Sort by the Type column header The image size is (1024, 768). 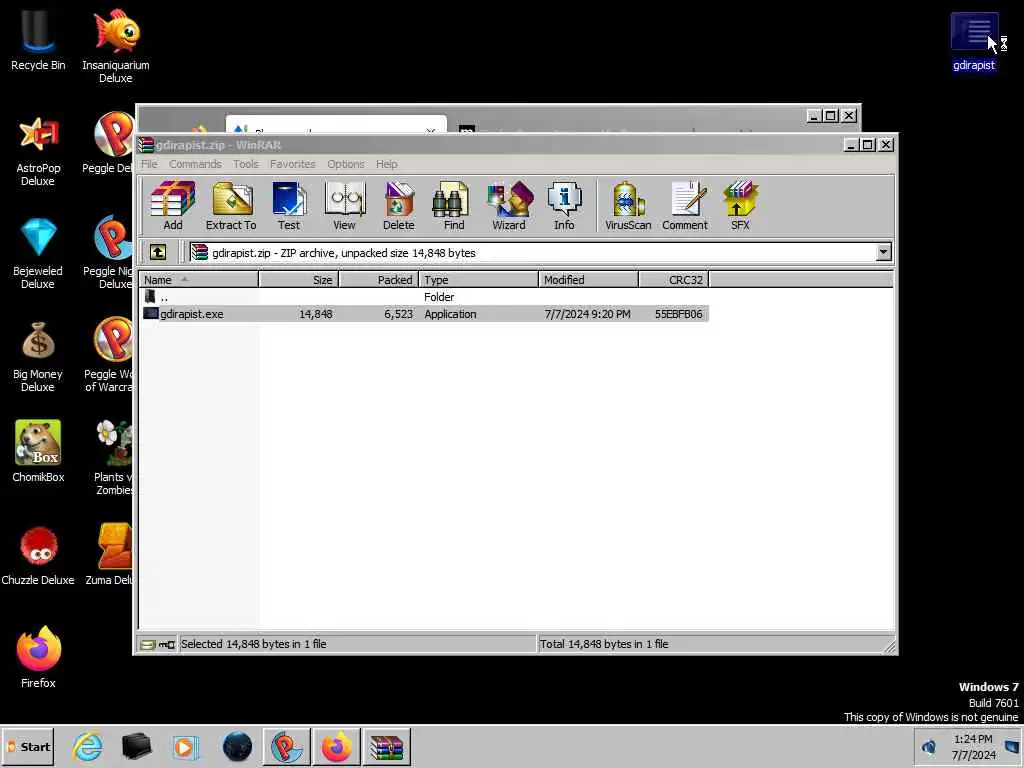[x=479, y=280]
